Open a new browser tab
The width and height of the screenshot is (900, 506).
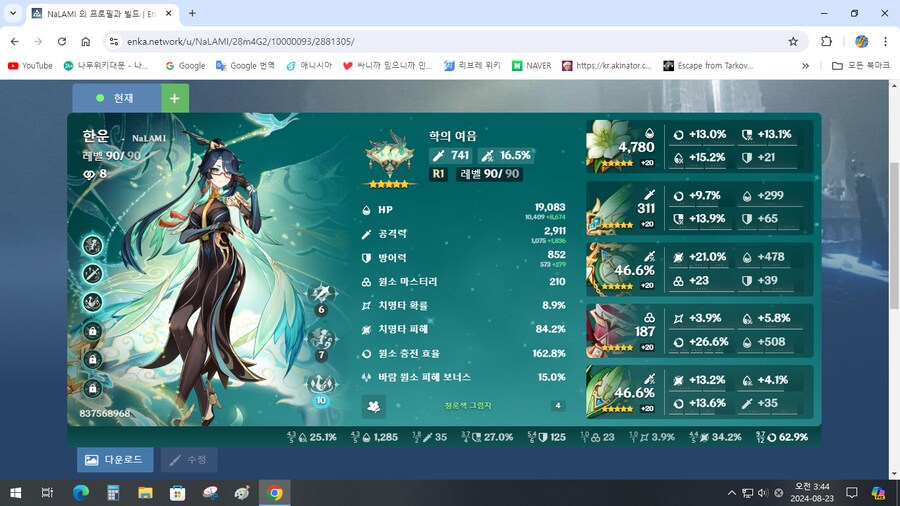point(192,13)
